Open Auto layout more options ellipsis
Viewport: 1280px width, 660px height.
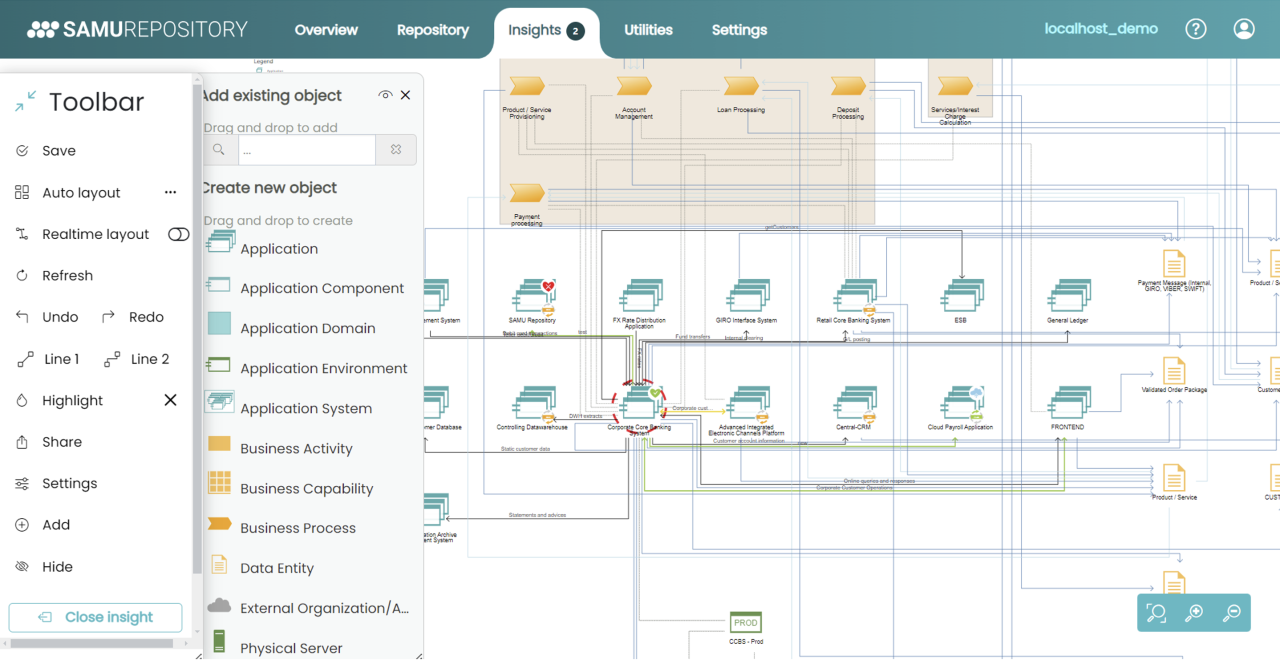pyautogui.click(x=170, y=193)
